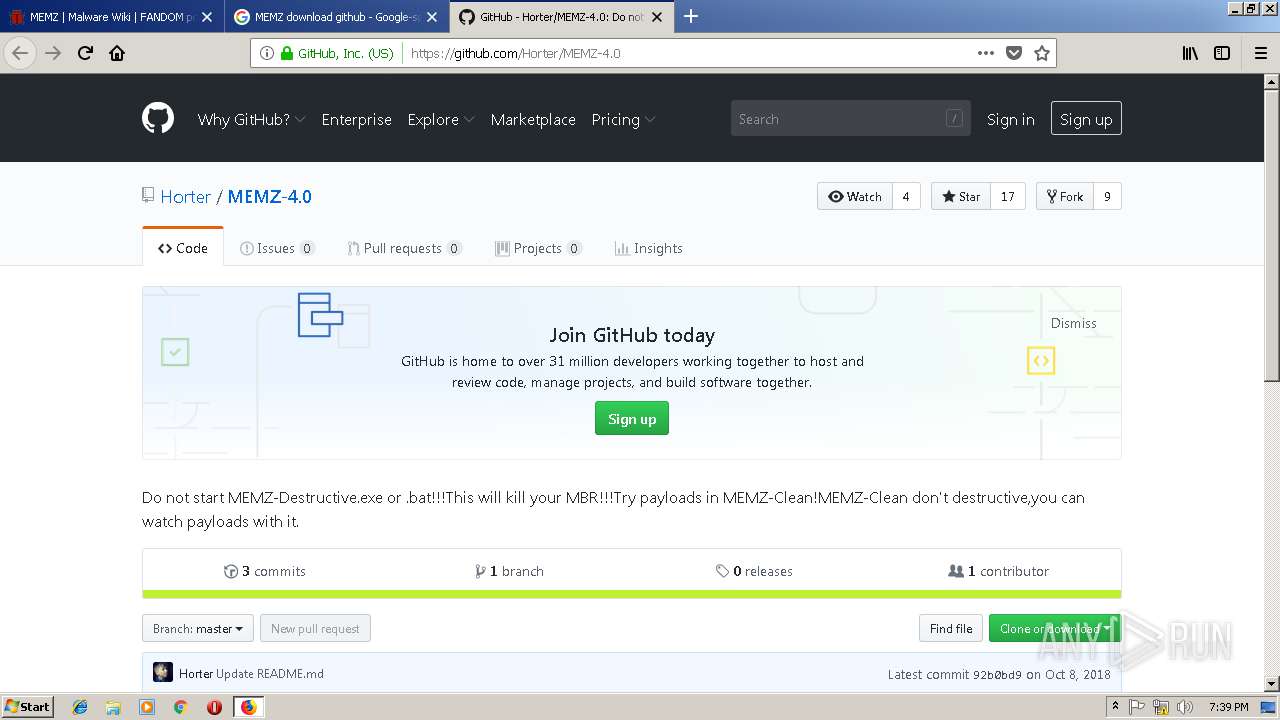
Task: Open Opera from the taskbar
Action: 214,707
